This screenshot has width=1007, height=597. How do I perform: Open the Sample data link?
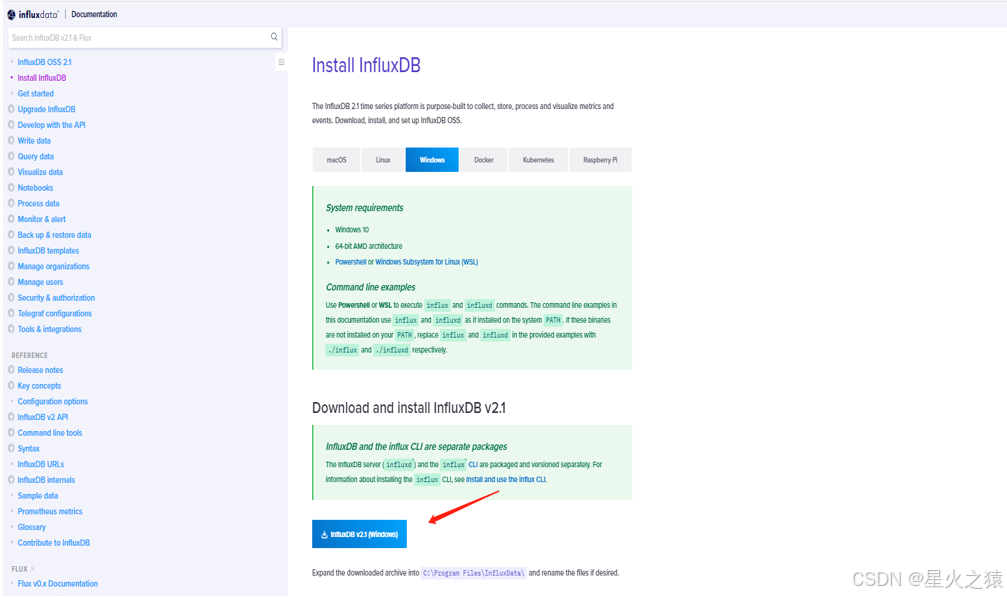[x=38, y=496]
